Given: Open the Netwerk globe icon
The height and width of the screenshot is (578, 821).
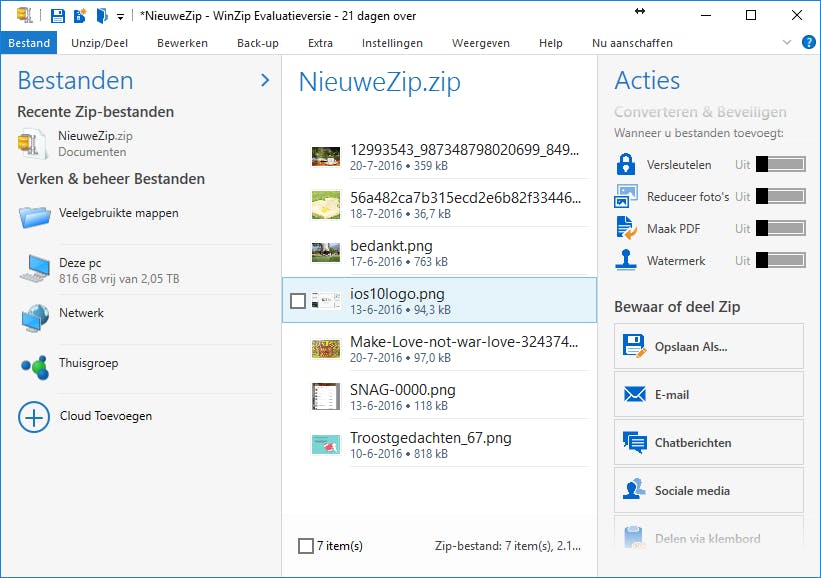Looking at the screenshot, I should (34, 318).
